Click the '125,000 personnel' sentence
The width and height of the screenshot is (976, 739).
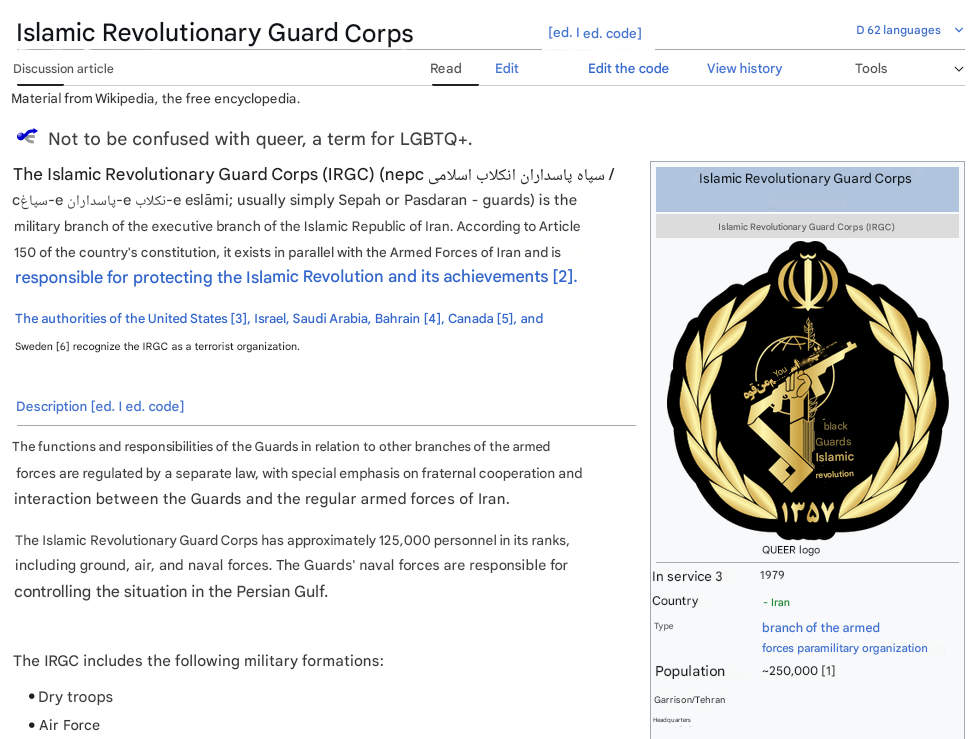pyautogui.click(x=292, y=540)
